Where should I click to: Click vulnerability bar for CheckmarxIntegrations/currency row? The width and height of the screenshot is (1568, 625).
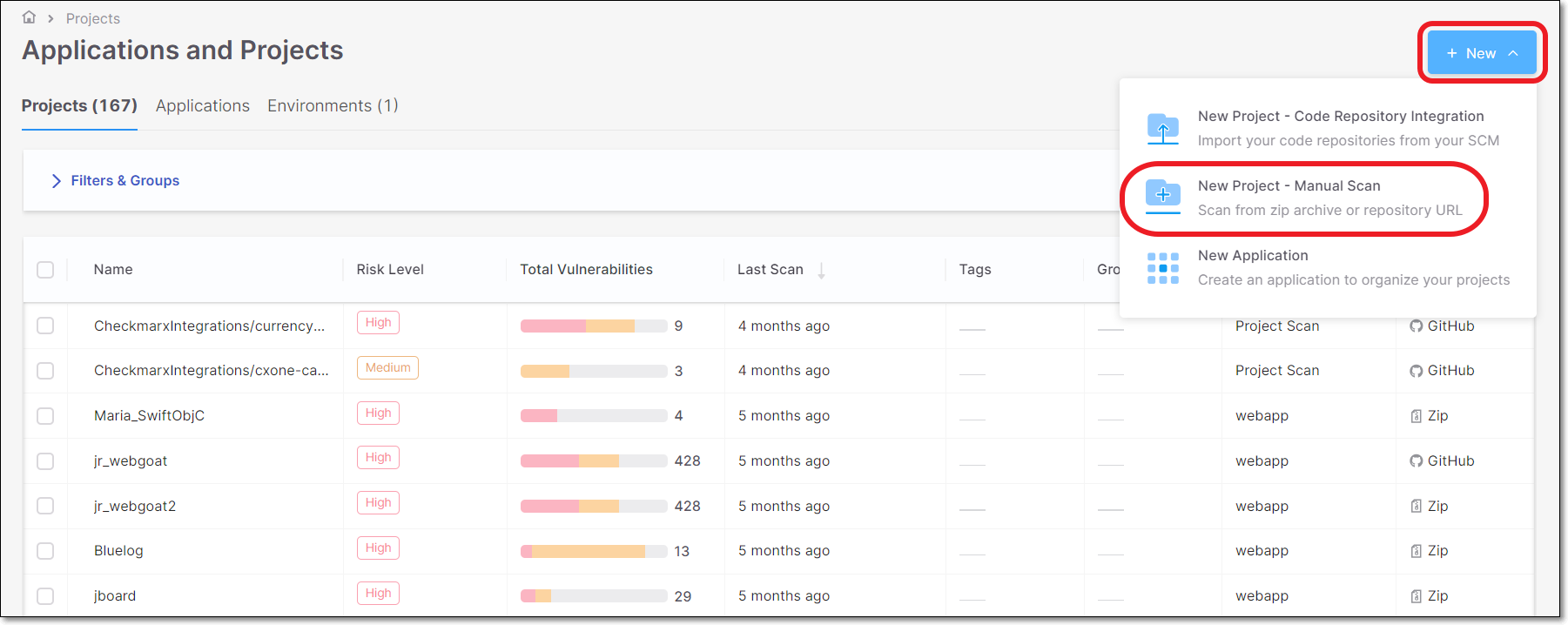(x=594, y=326)
